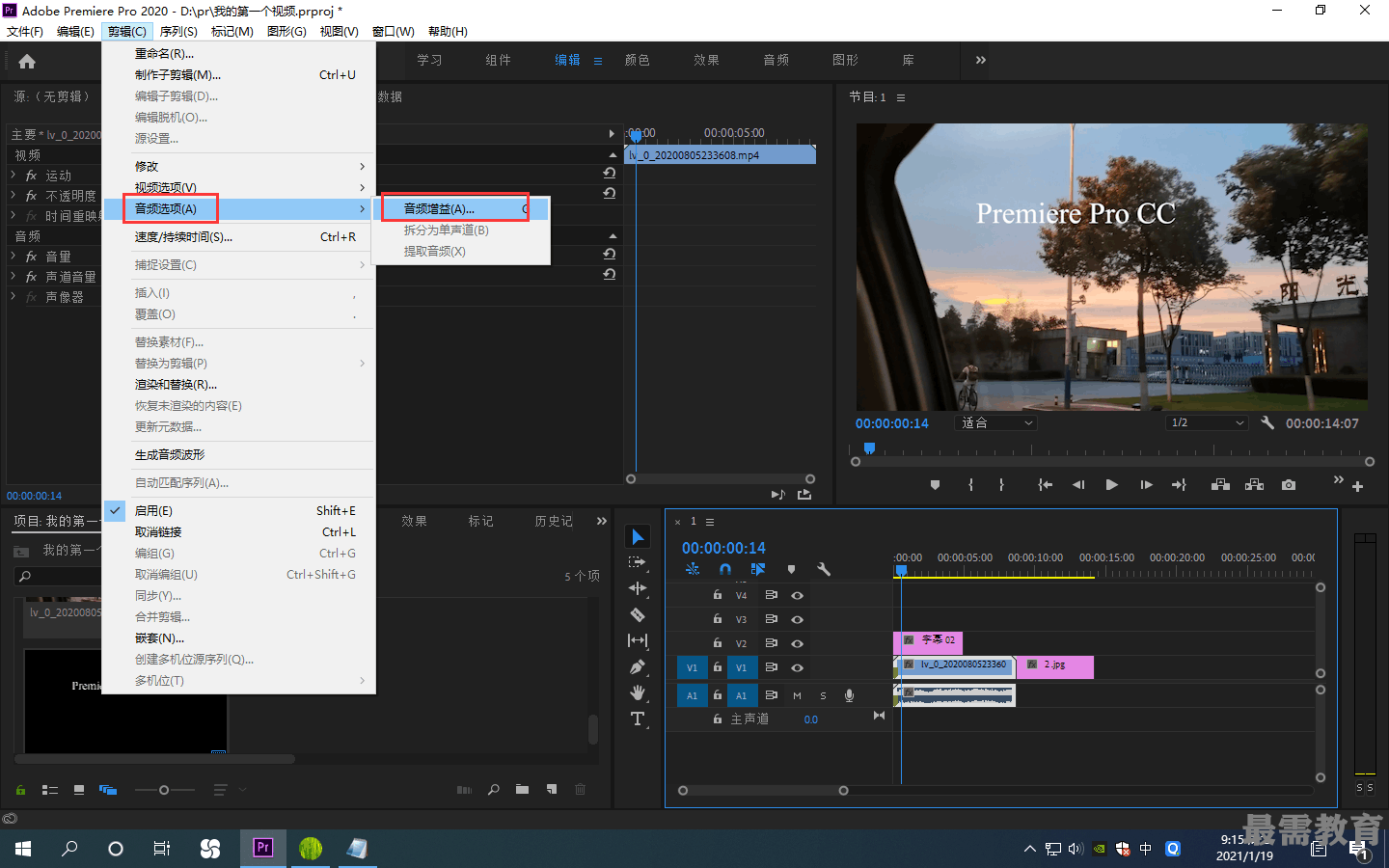Play the sequence in Program monitor
The height and width of the screenshot is (868, 1389).
tap(1111, 485)
